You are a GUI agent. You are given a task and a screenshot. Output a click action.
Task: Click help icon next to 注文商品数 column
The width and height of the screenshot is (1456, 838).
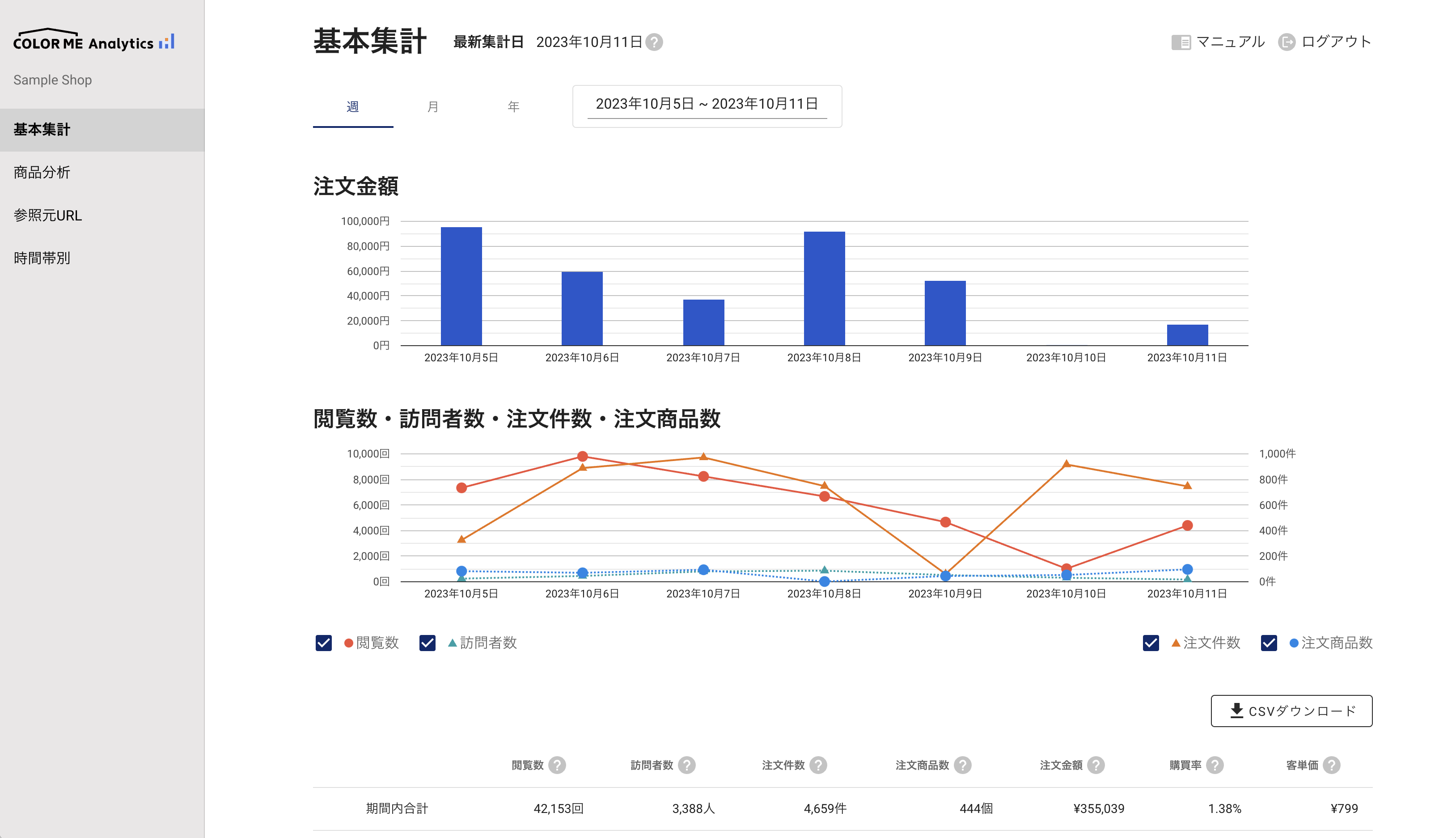962,765
